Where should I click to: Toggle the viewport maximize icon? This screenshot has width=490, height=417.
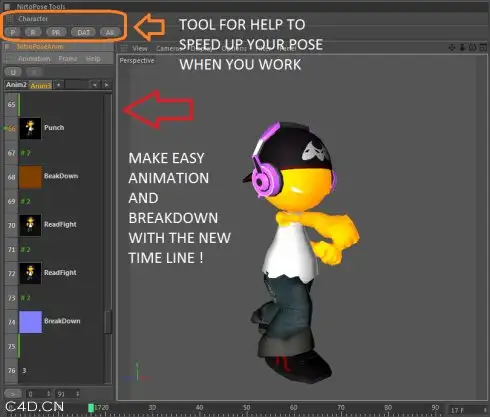(483, 48)
